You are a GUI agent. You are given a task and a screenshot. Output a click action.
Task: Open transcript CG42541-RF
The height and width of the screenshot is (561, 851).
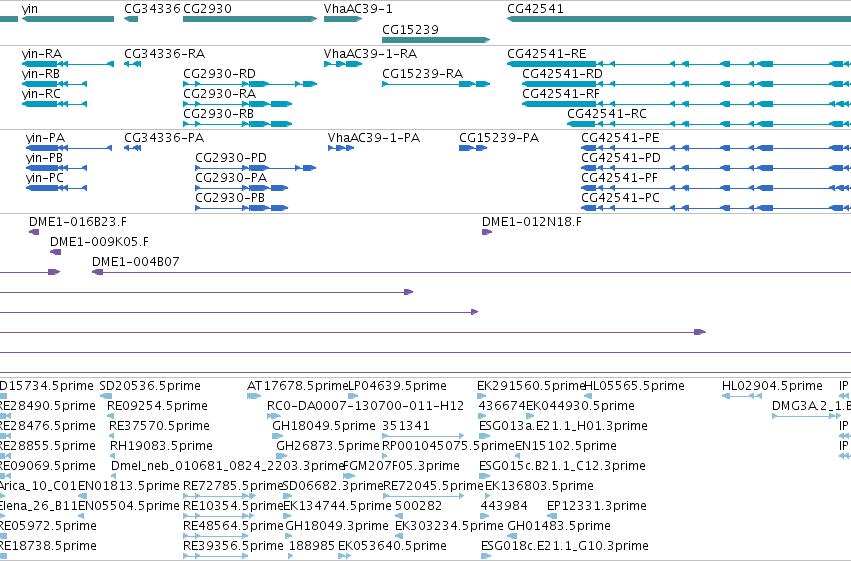(561, 94)
